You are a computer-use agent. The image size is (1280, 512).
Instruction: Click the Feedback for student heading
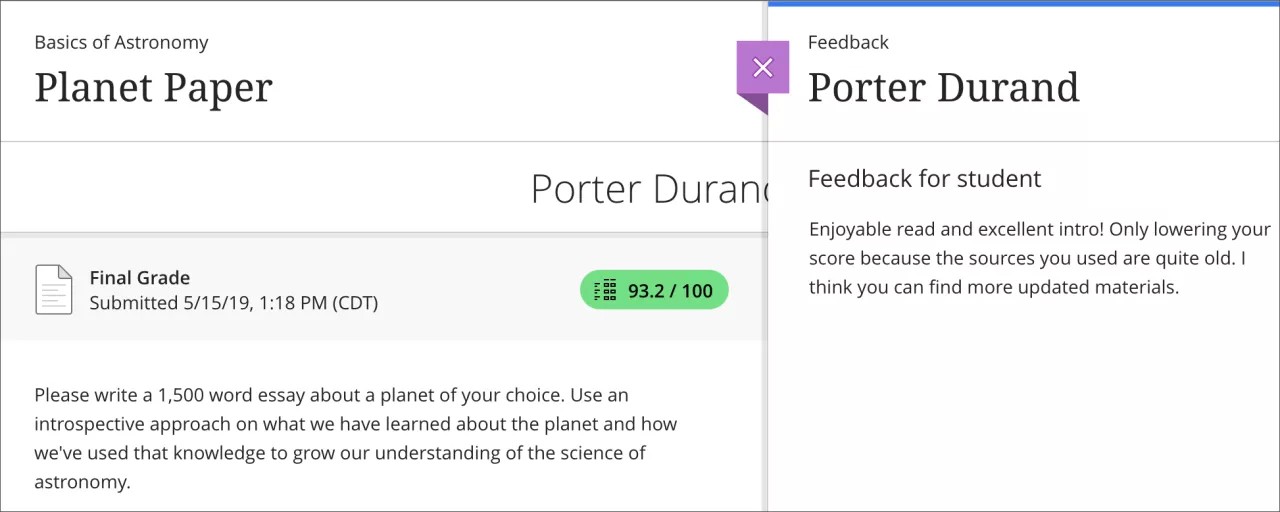click(924, 179)
